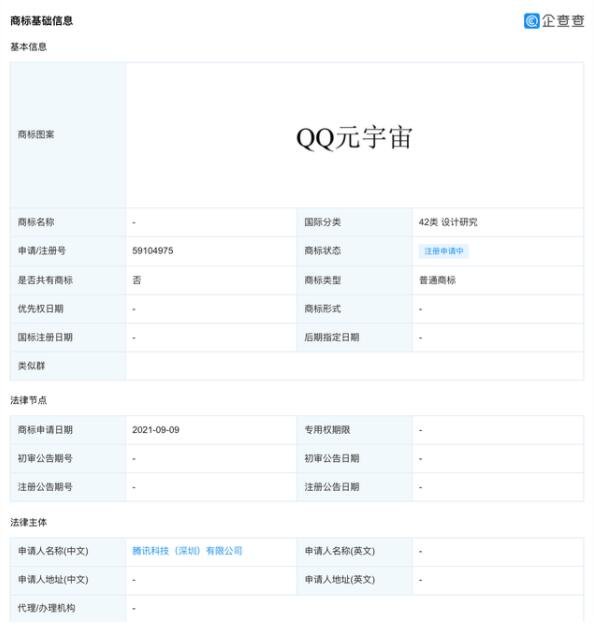Screen dimensions: 594x633
Task: Click the 法律节点 section heading
Action: [28, 400]
